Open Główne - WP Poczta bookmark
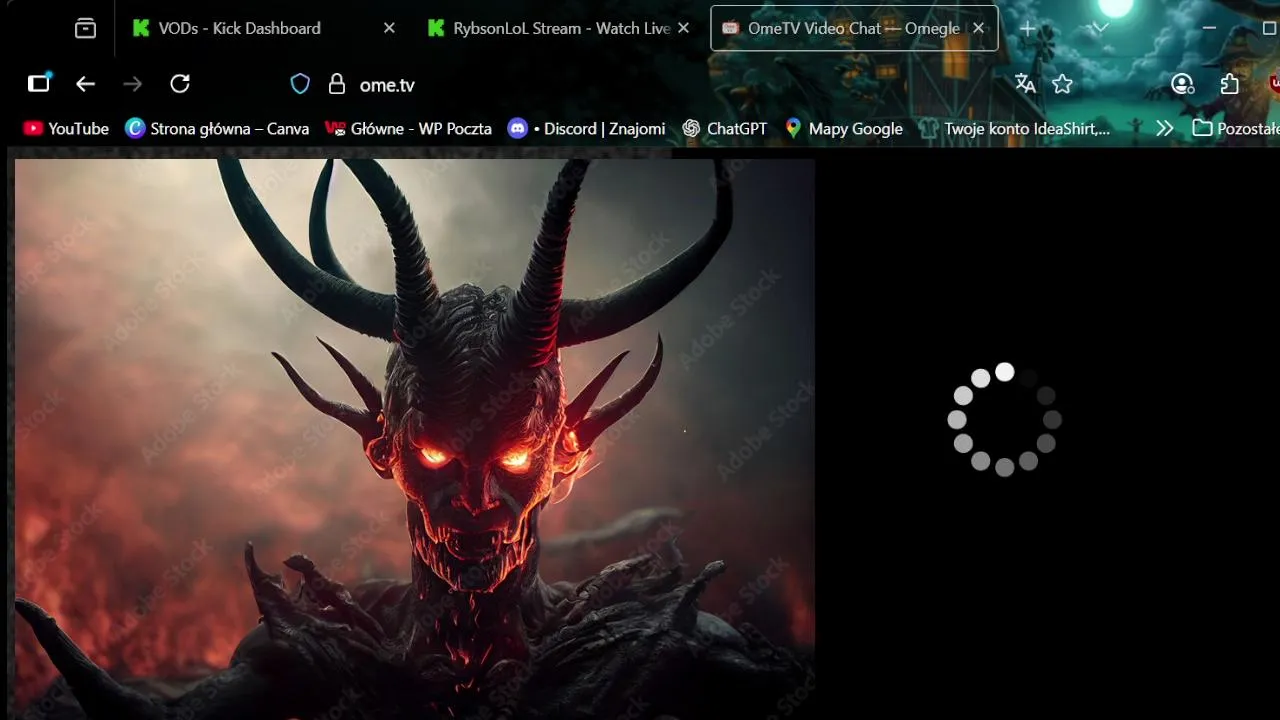This screenshot has width=1280, height=720. pyautogui.click(x=409, y=128)
